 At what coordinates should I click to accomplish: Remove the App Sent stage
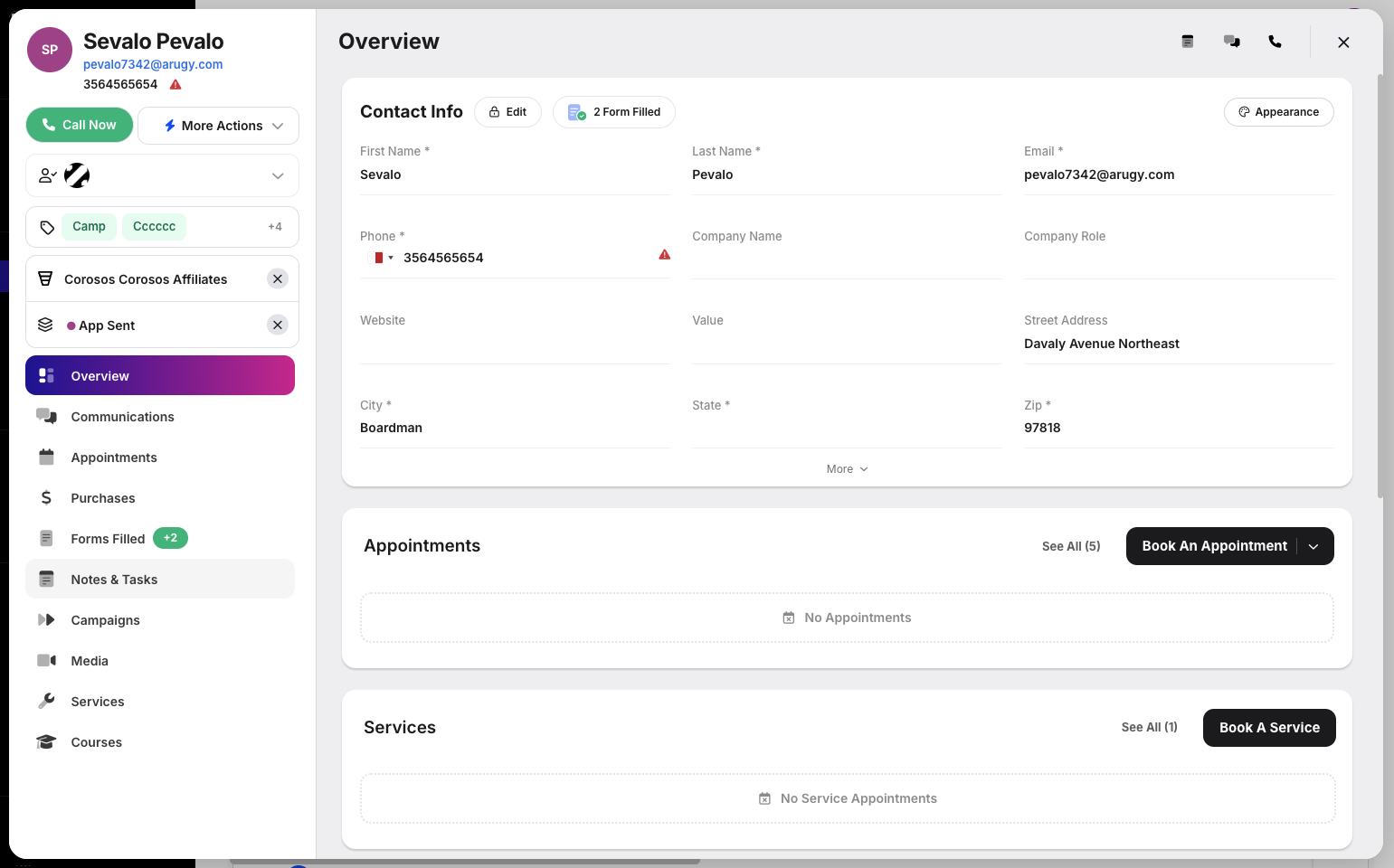coord(278,325)
